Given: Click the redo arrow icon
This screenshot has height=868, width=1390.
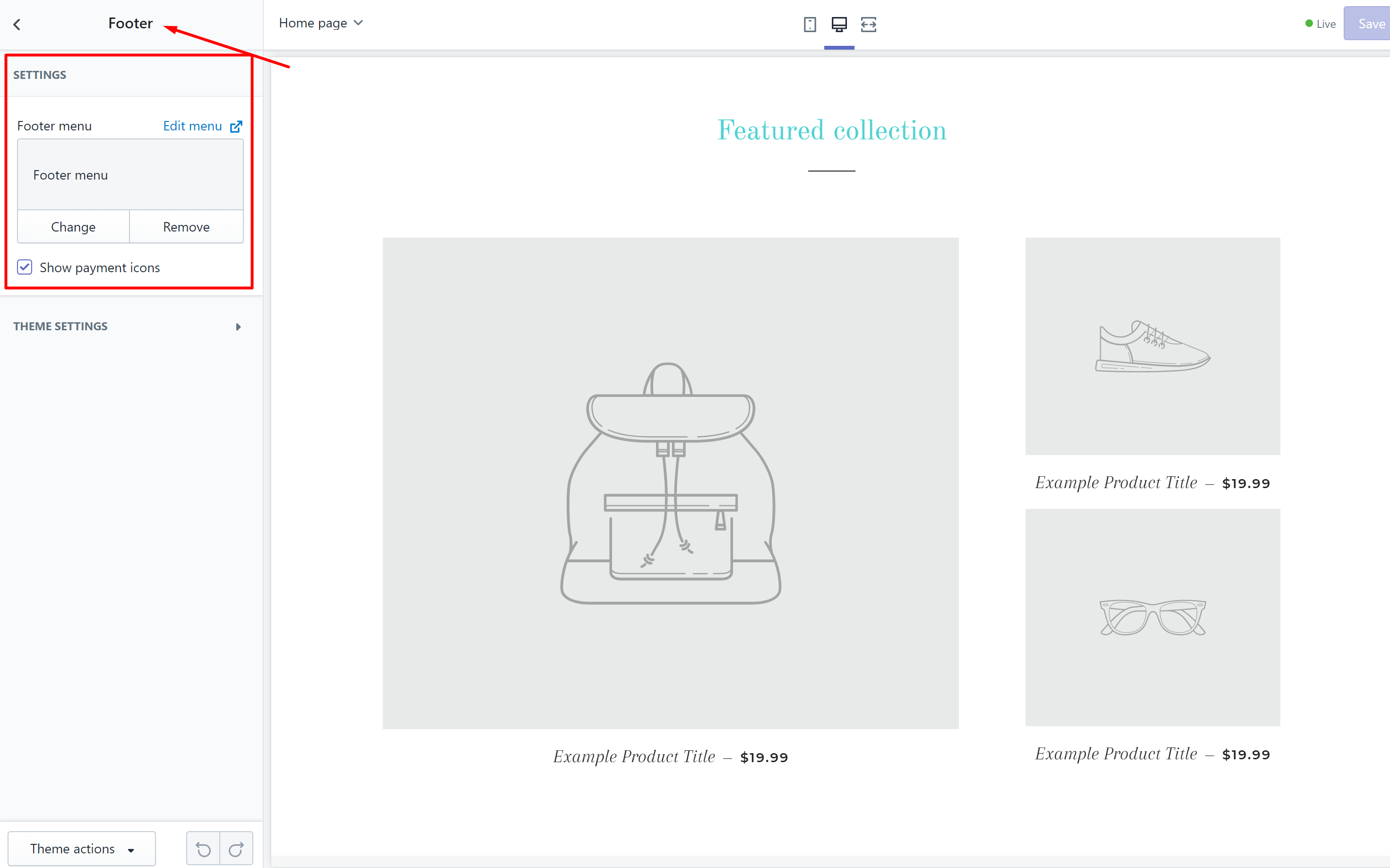Looking at the screenshot, I should click(x=236, y=849).
